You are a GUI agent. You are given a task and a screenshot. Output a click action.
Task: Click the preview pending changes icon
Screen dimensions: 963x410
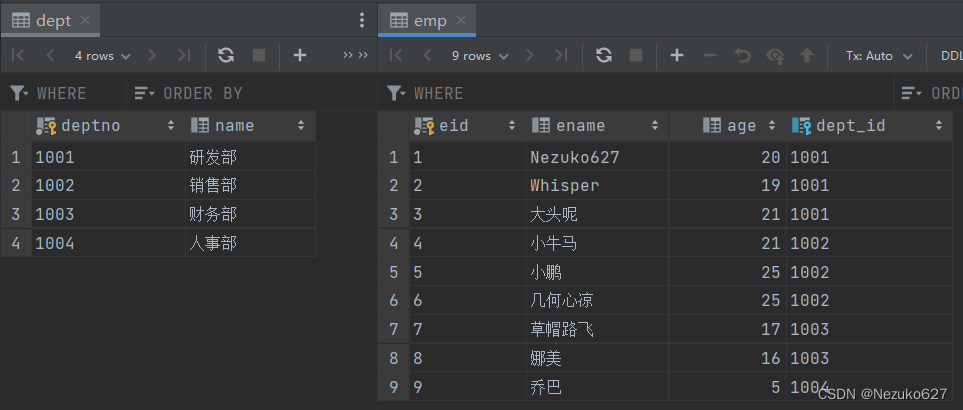point(775,56)
